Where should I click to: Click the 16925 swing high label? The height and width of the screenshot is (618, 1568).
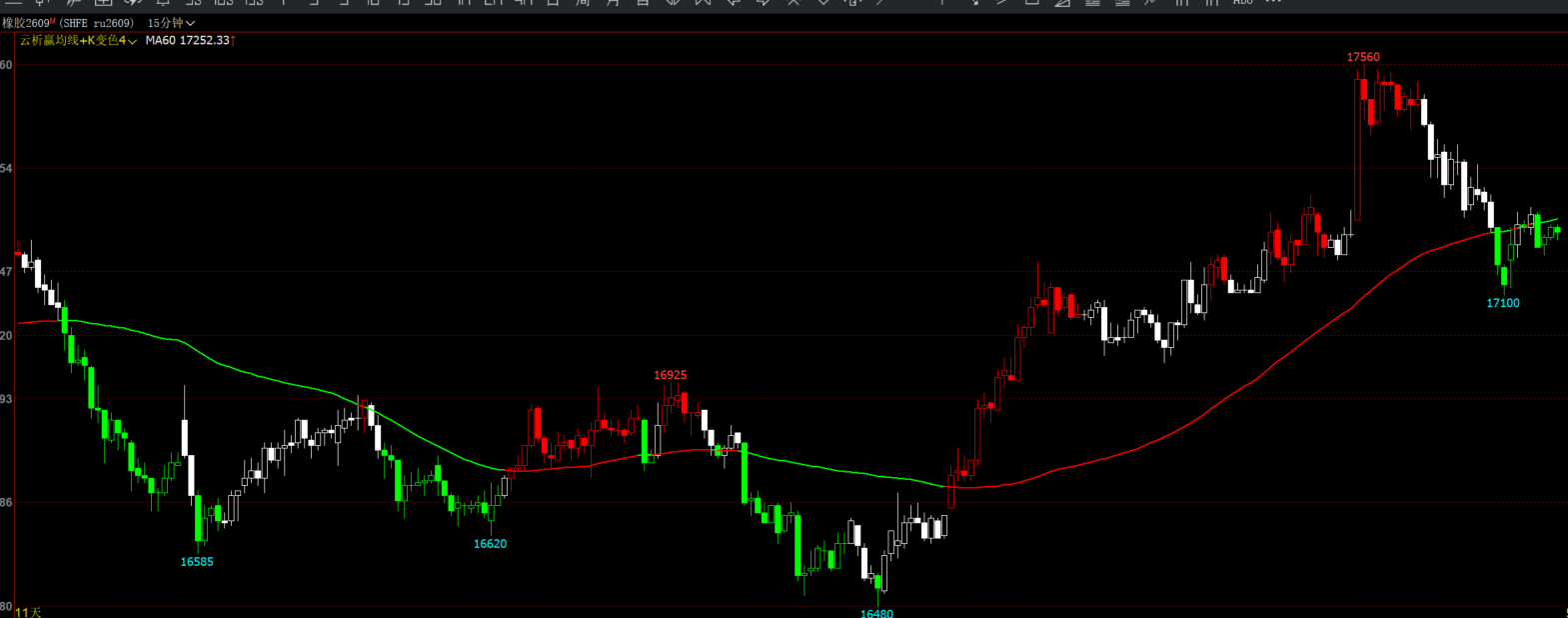click(x=671, y=375)
